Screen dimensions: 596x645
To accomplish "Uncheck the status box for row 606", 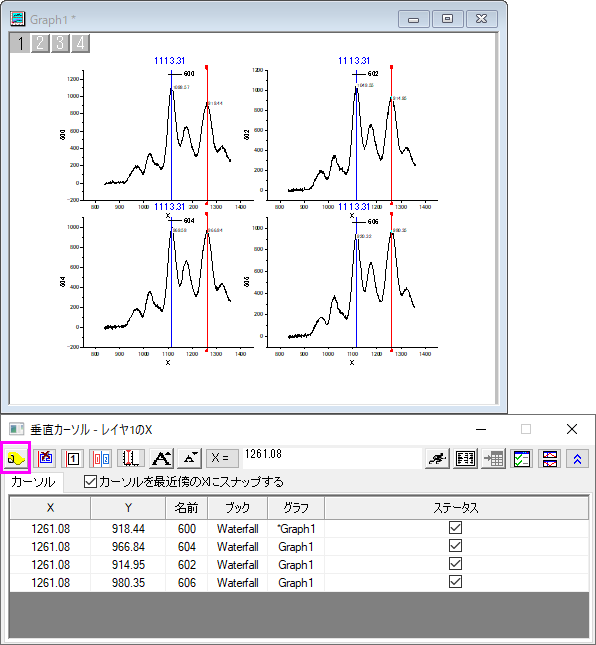I will point(455,582).
